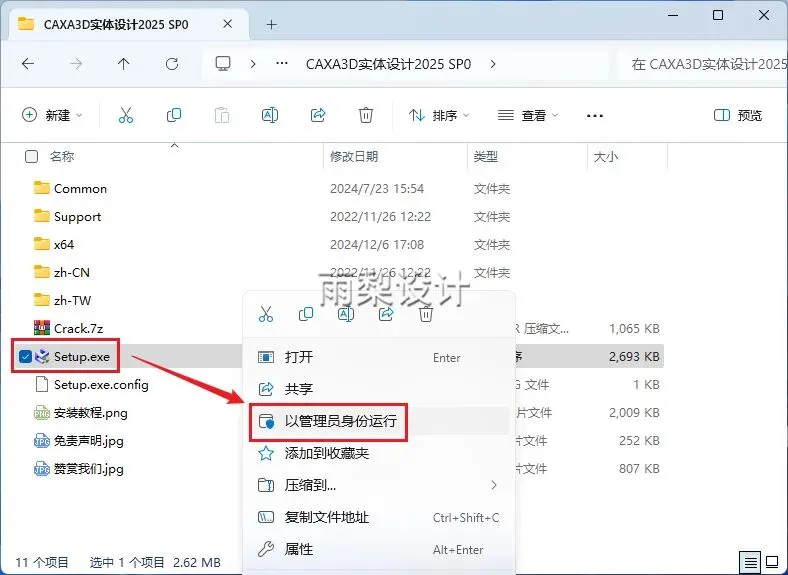
Task: Switch to details view in the status bar
Action: coord(751,562)
